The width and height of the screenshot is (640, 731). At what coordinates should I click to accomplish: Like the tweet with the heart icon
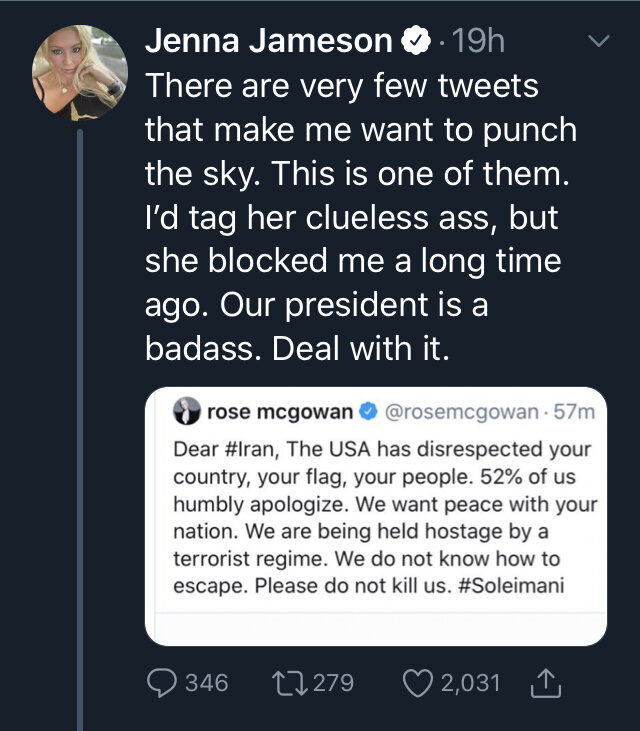pos(417,683)
